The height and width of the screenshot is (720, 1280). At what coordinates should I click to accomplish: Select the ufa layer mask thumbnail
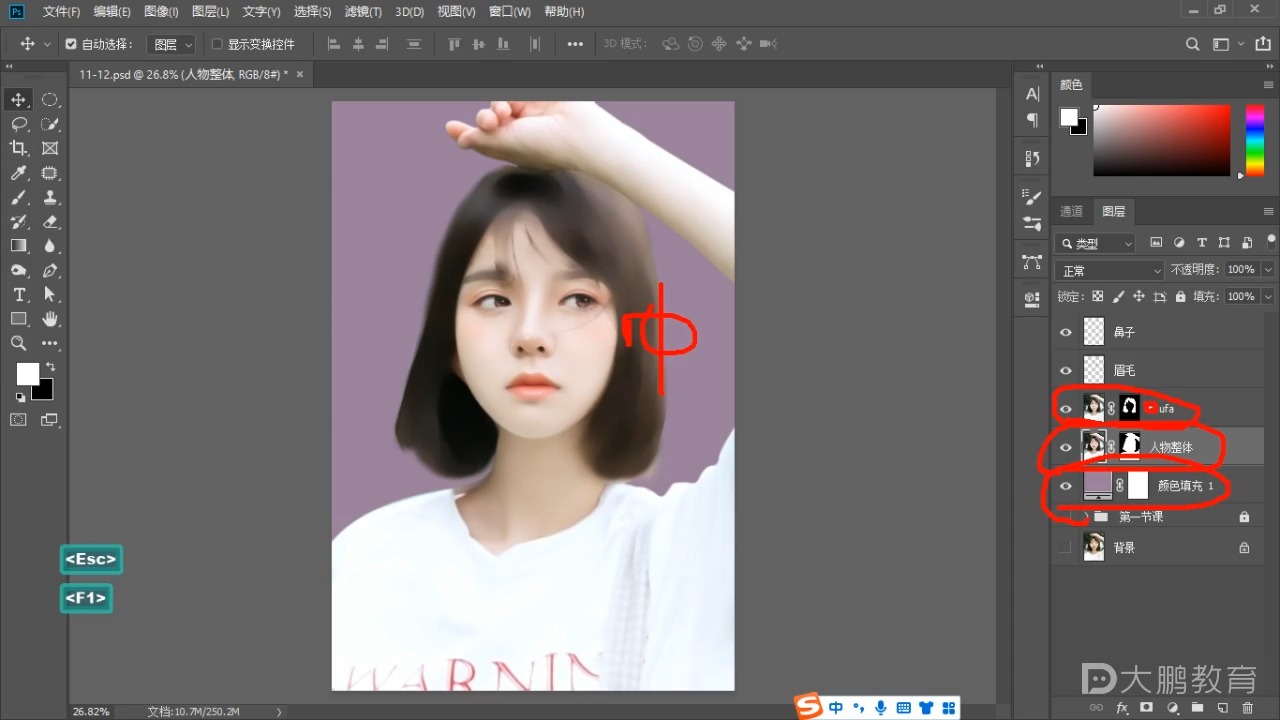click(1130, 407)
